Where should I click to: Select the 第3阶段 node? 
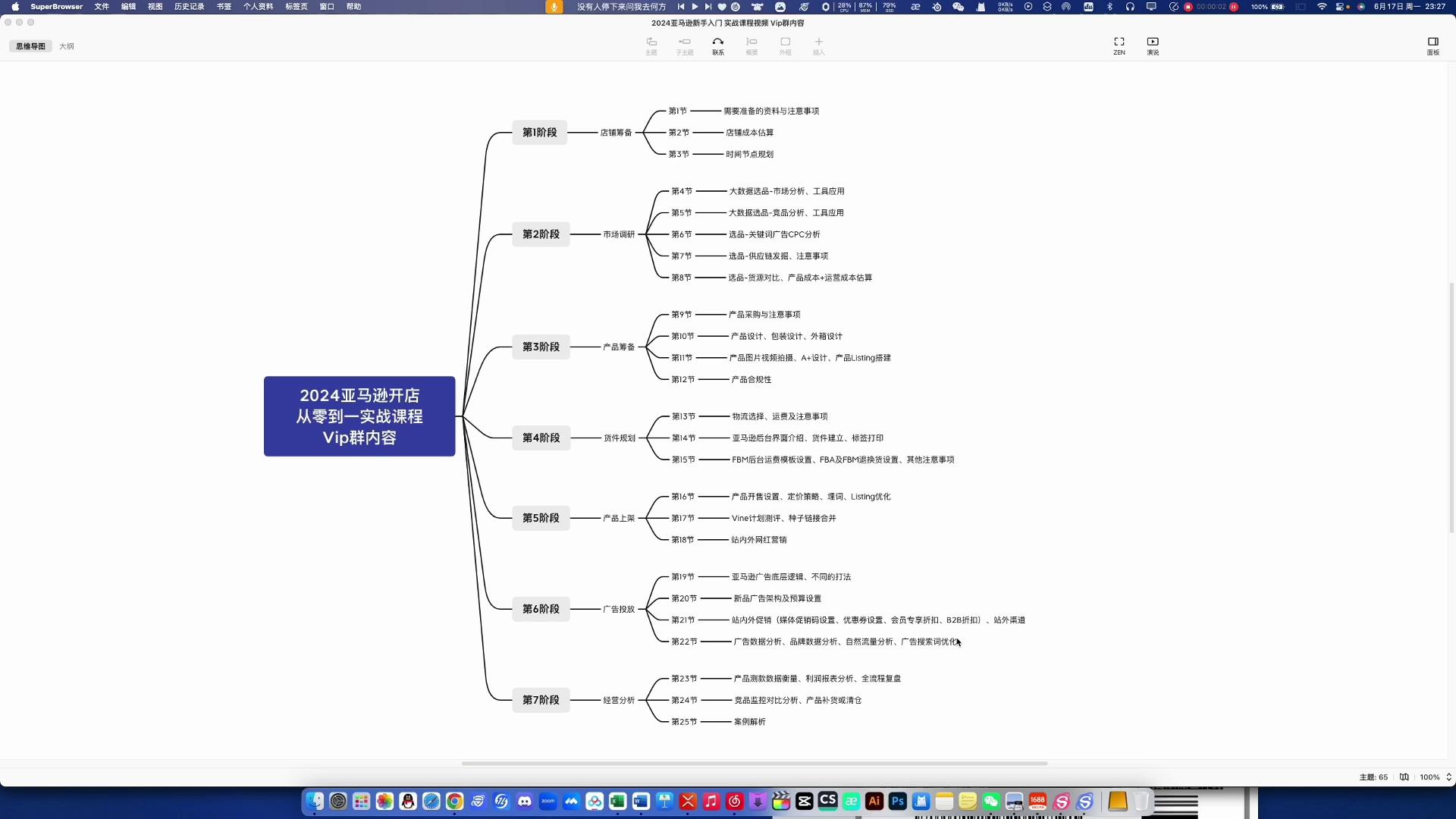[541, 347]
